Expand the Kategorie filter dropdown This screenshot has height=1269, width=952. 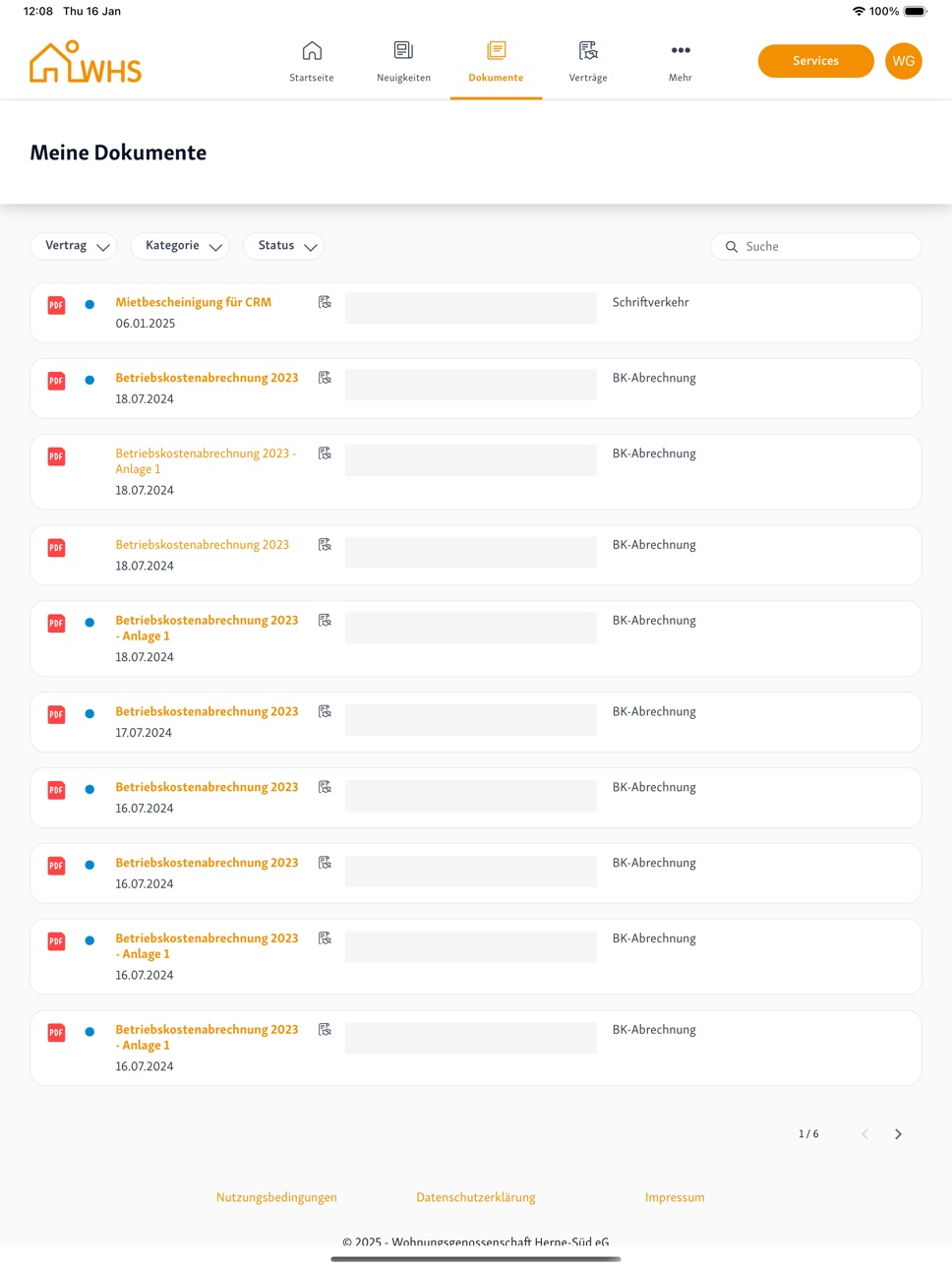tap(180, 246)
